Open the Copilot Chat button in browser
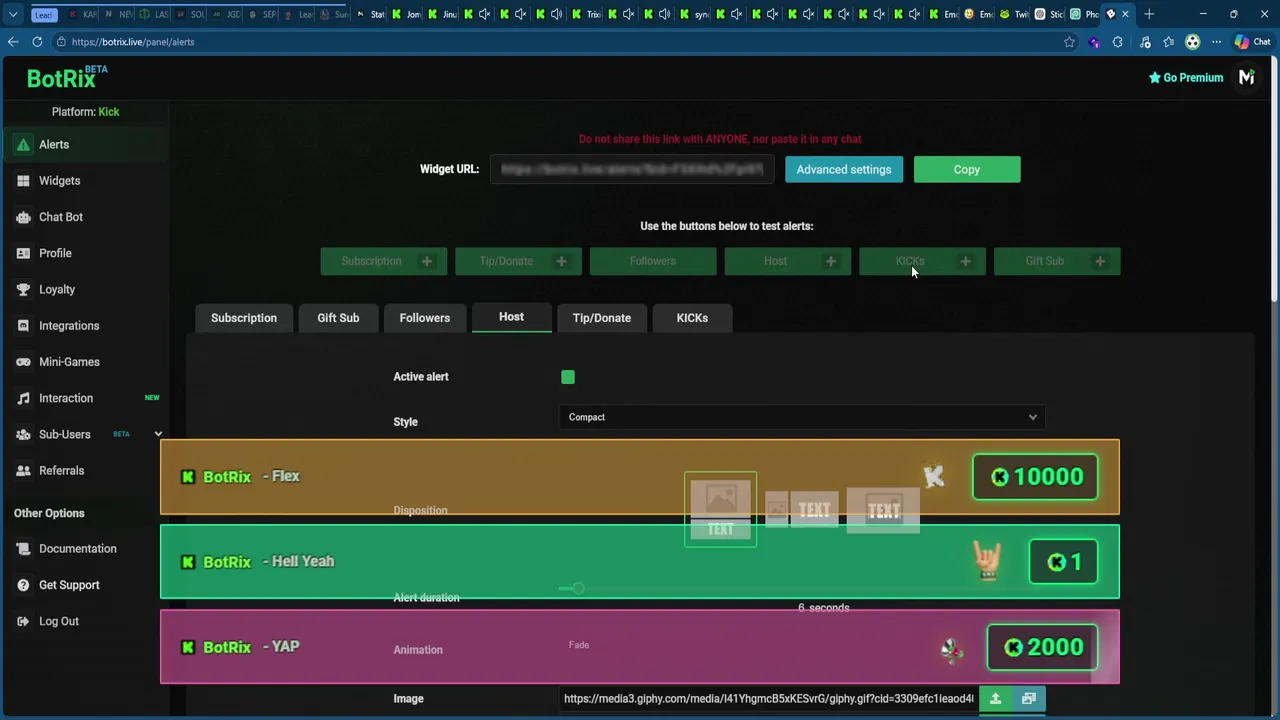The width and height of the screenshot is (1280, 720). [1252, 42]
